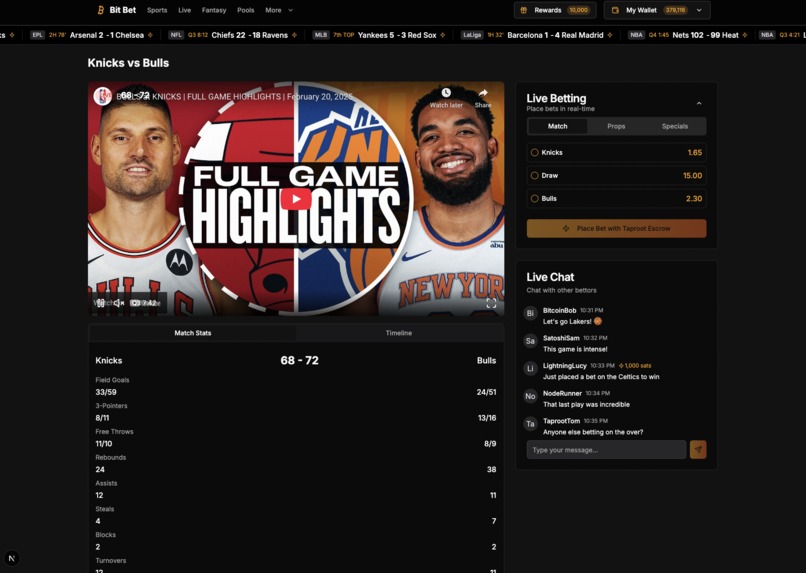
Task: Select the Draw bet radio option
Action: click(535, 176)
